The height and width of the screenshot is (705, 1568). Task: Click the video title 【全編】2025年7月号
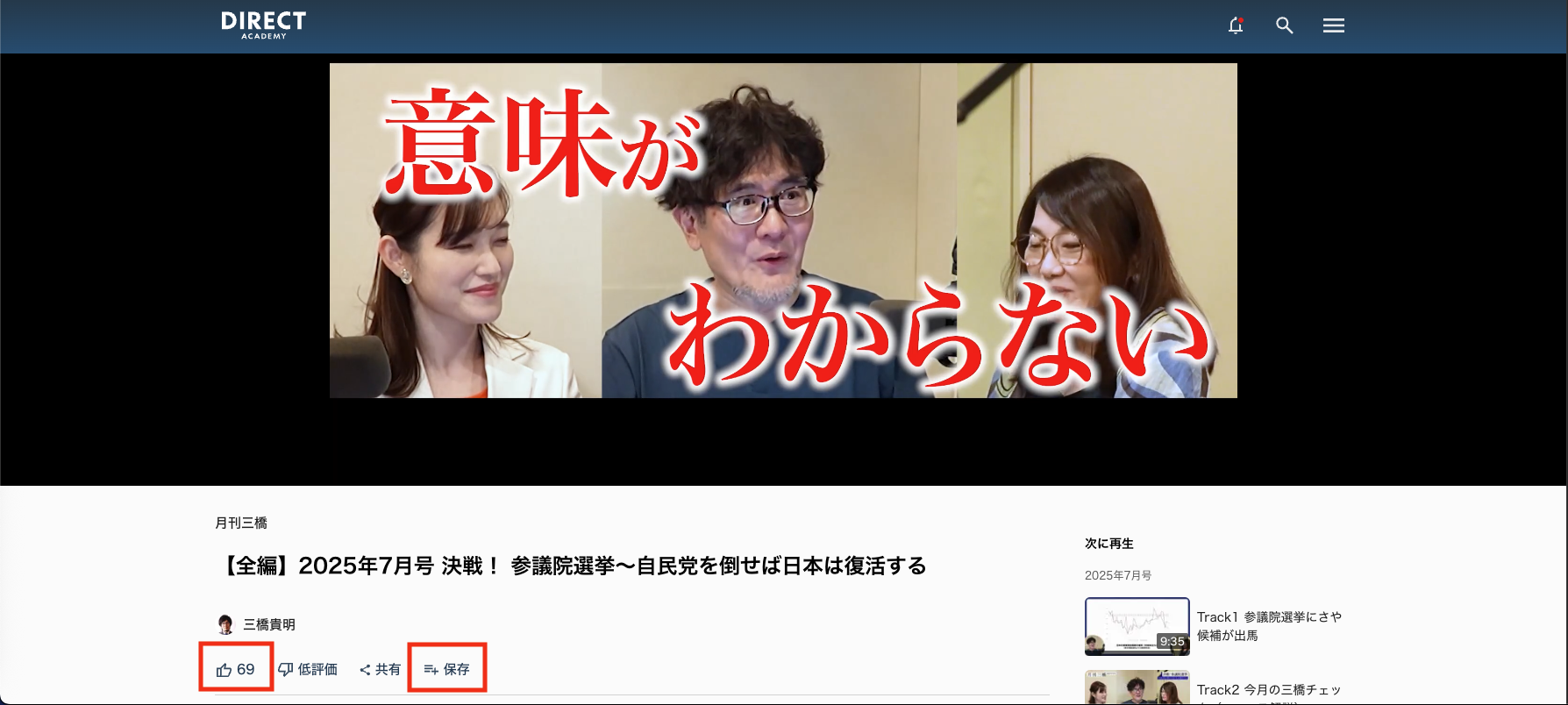571,566
